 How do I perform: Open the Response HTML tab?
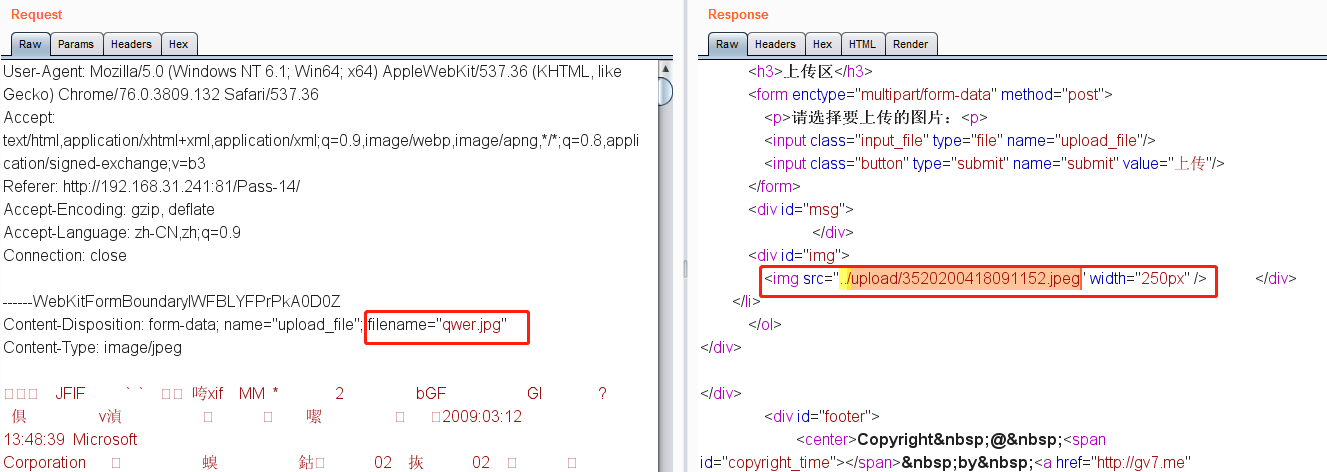click(x=862, y=44)
